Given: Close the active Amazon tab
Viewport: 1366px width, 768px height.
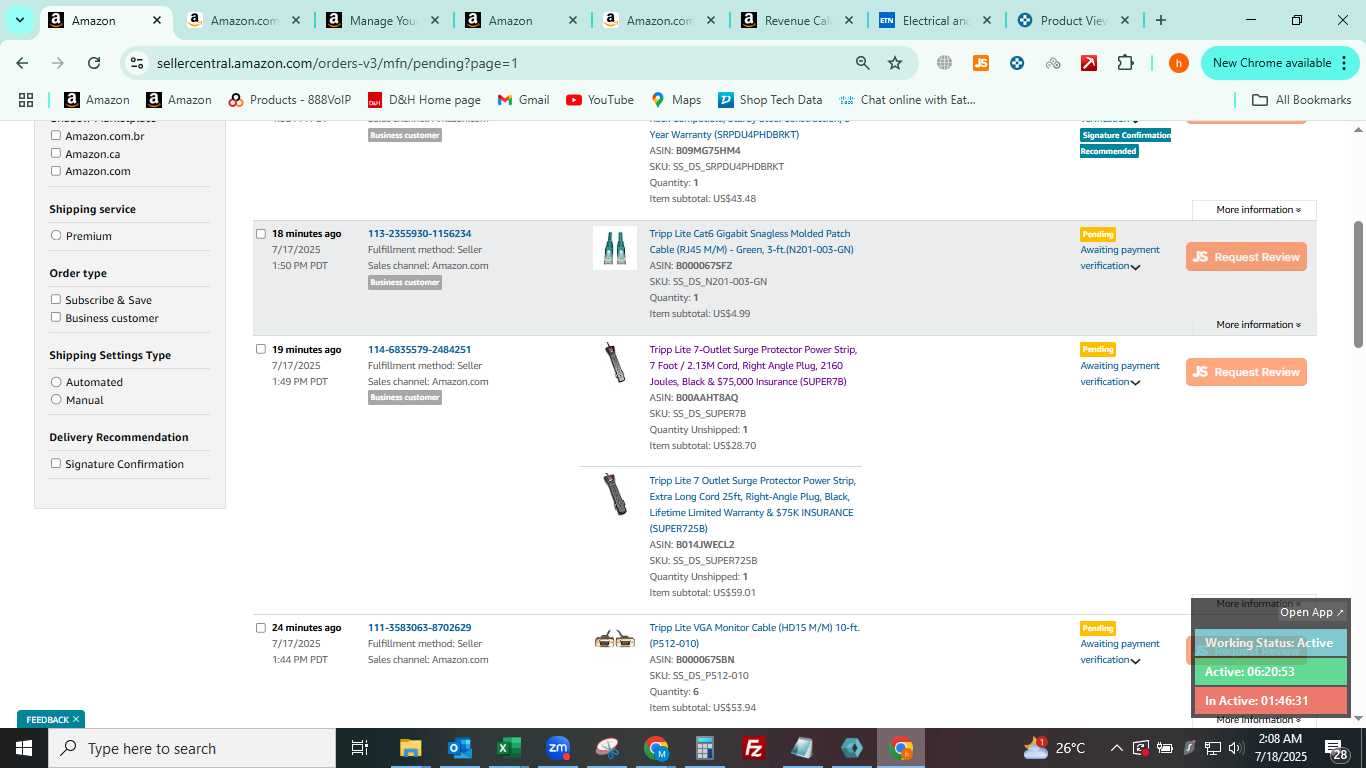Looking at the screenshot, I should tap(157, 20).
